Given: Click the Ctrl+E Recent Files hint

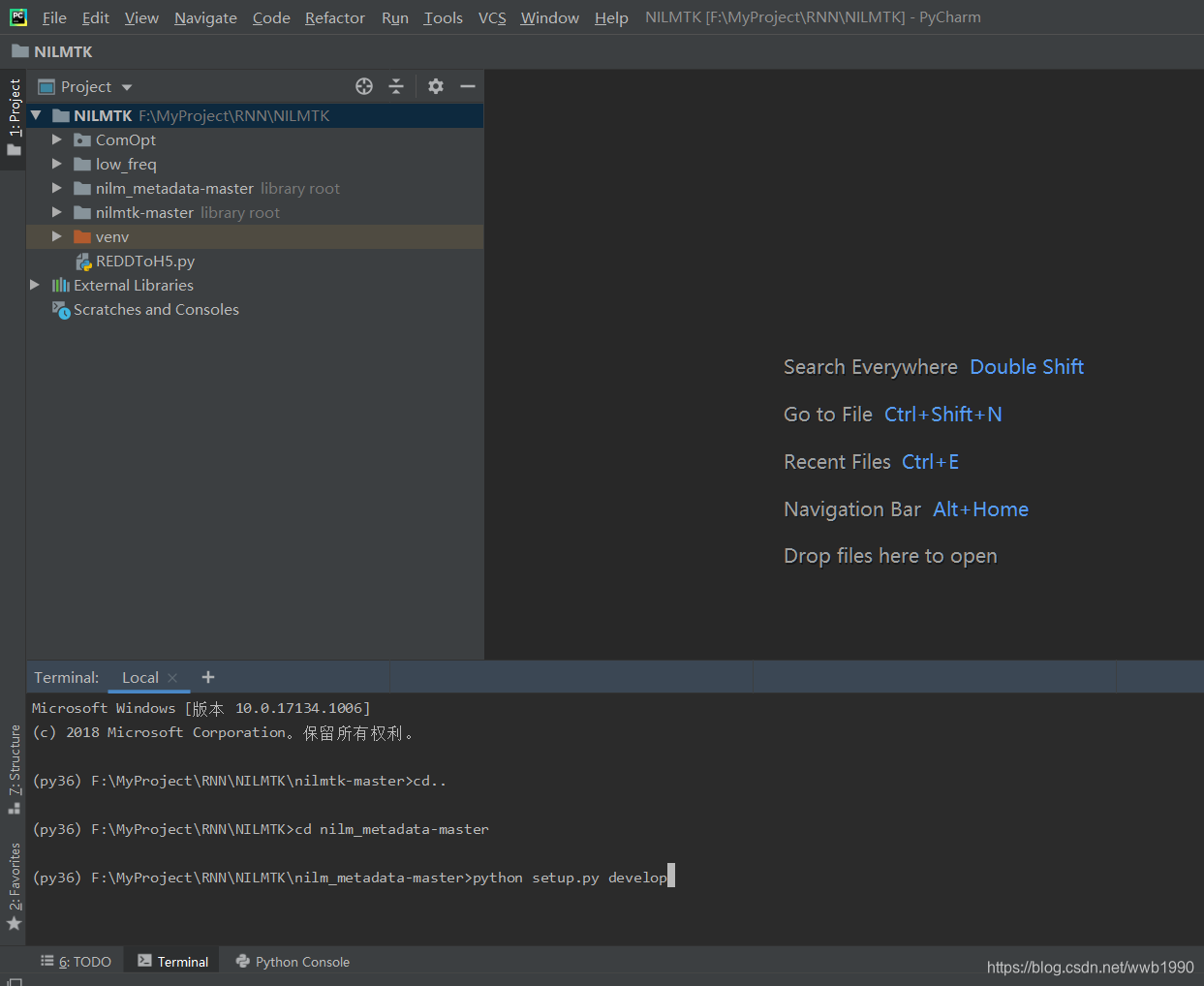Looking at the screenshot, I should 930,462.
